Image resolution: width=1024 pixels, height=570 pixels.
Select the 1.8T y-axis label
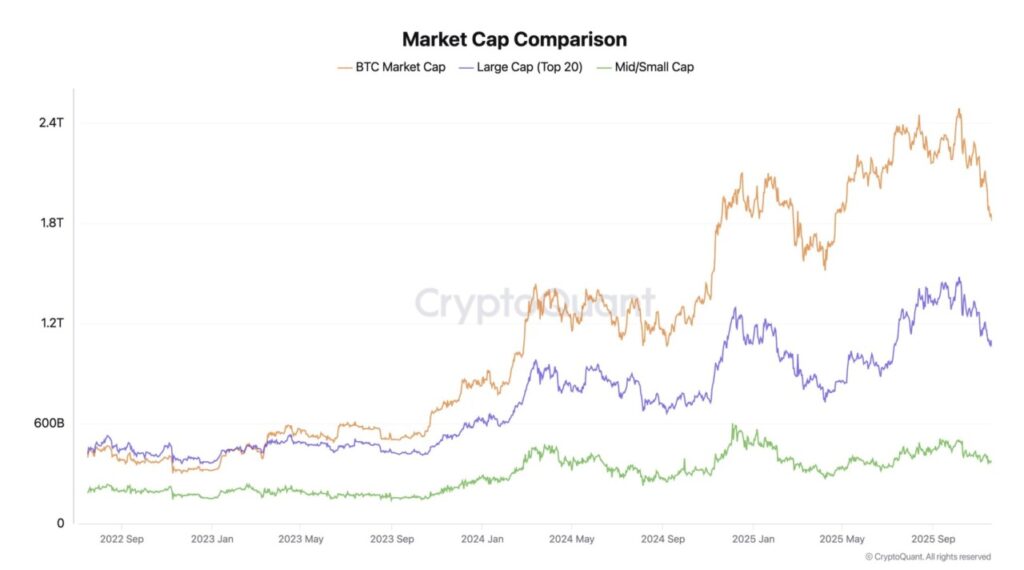(x=52, y=223)
